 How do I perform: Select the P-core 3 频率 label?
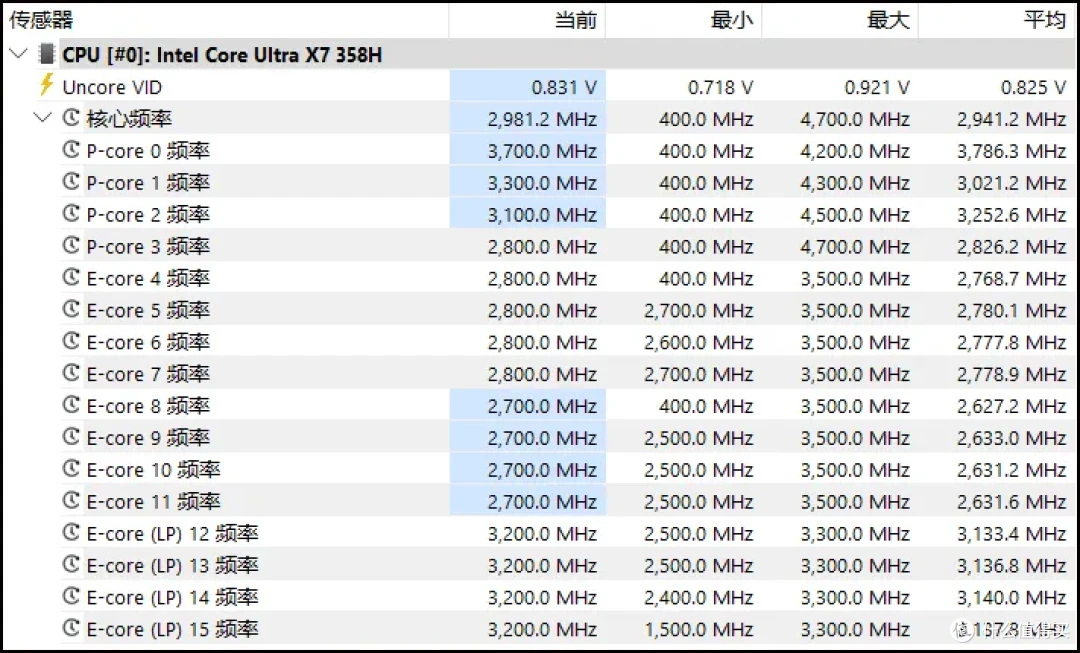click(148, 247)
